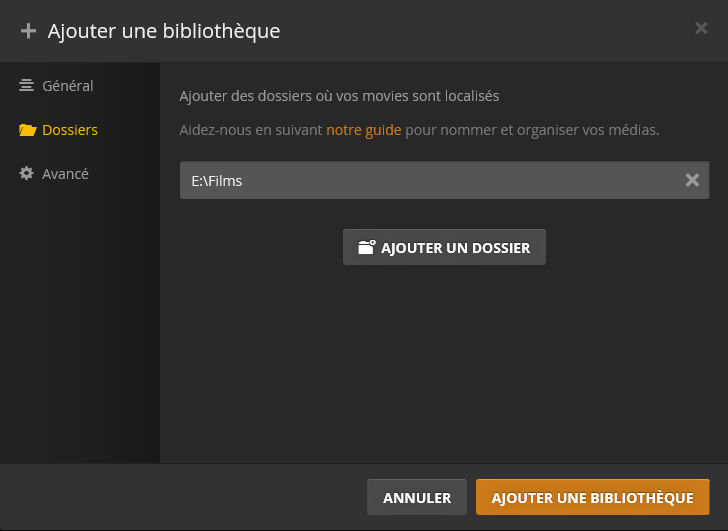The width and height of the screenshot is (728, 531).
Task: Click the Avancé gear icon
Action: 27,174
